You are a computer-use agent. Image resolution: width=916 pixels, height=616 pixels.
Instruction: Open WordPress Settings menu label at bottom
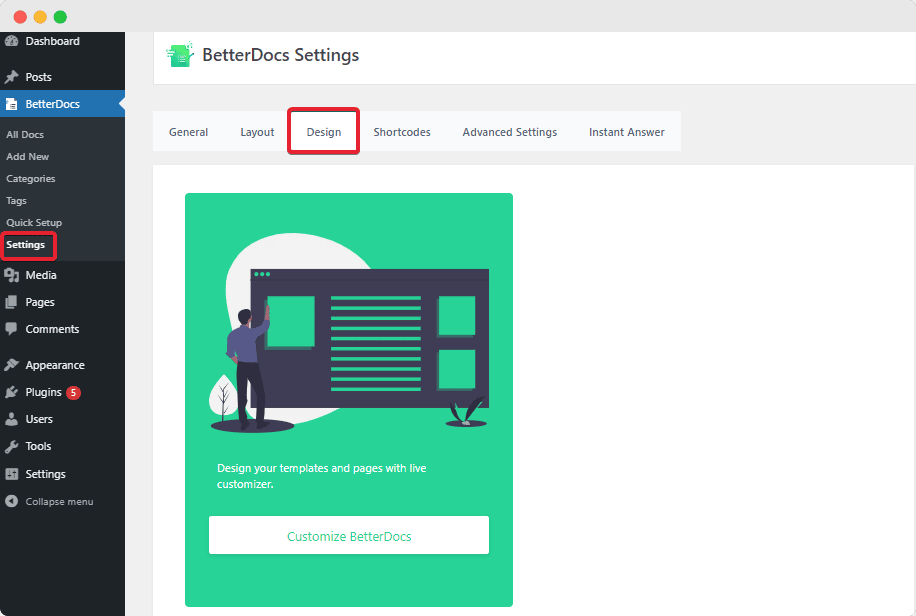pos(46,474)
